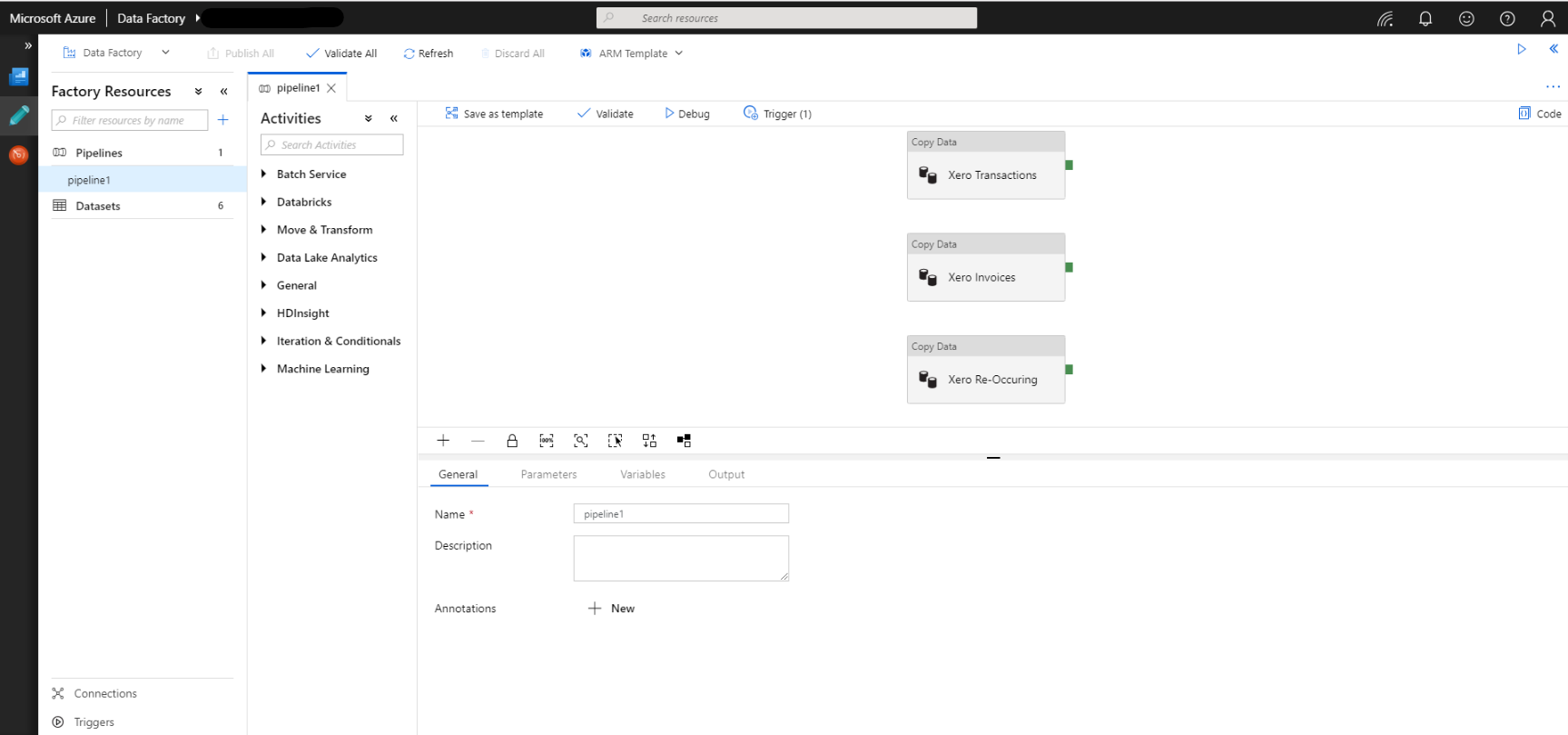
Task: Switch to the Variables tab
Action: [x=643, y=474]
